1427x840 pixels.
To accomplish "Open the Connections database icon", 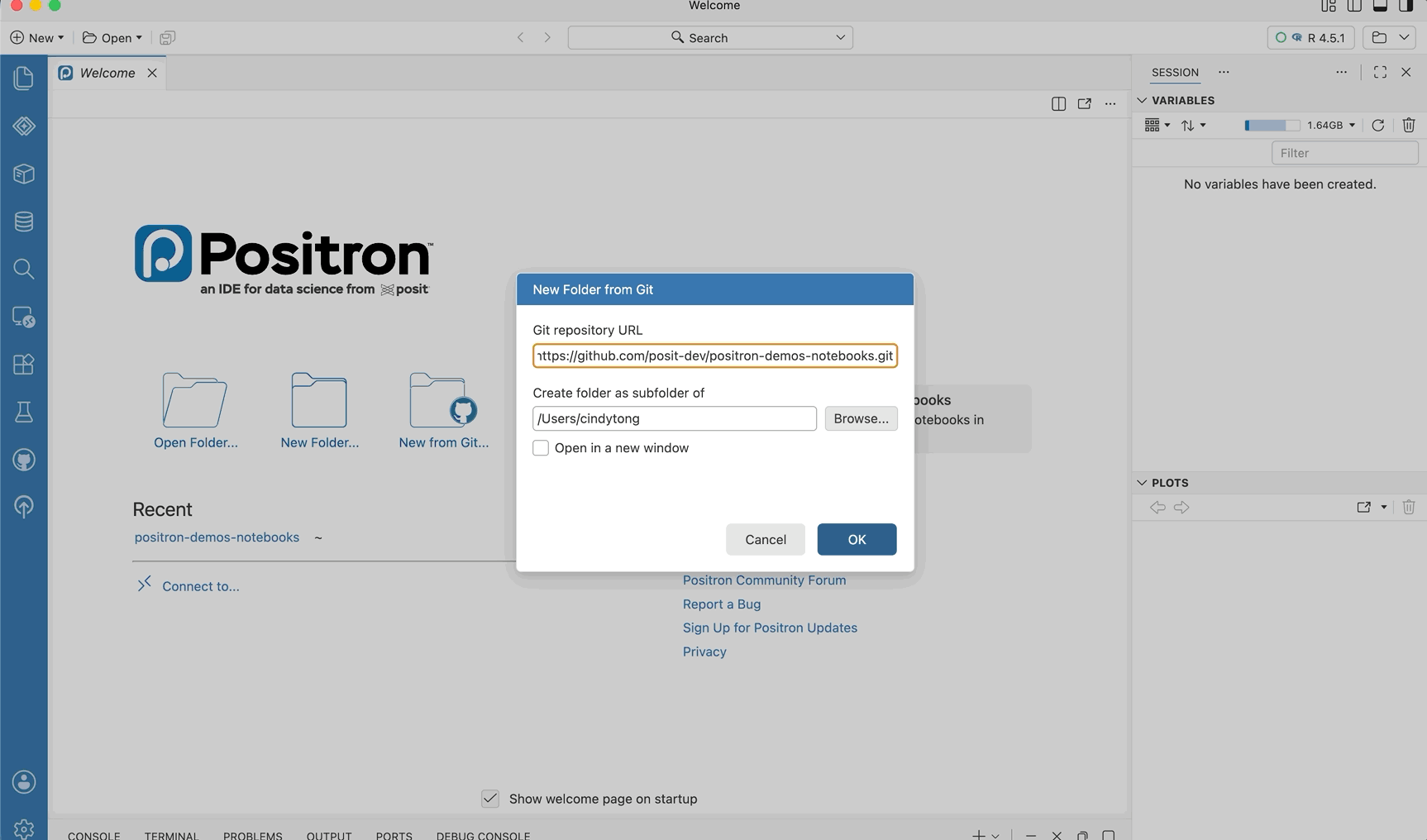I will tap(24, 222).
